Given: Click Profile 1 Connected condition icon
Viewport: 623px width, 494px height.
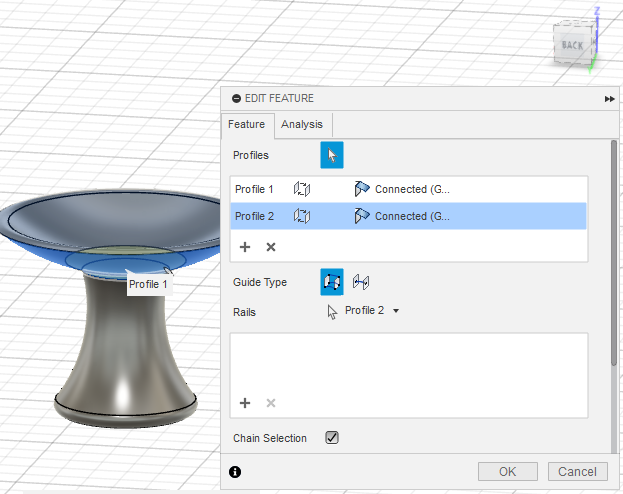Looking at the screenshot, I should coord(362,189).
